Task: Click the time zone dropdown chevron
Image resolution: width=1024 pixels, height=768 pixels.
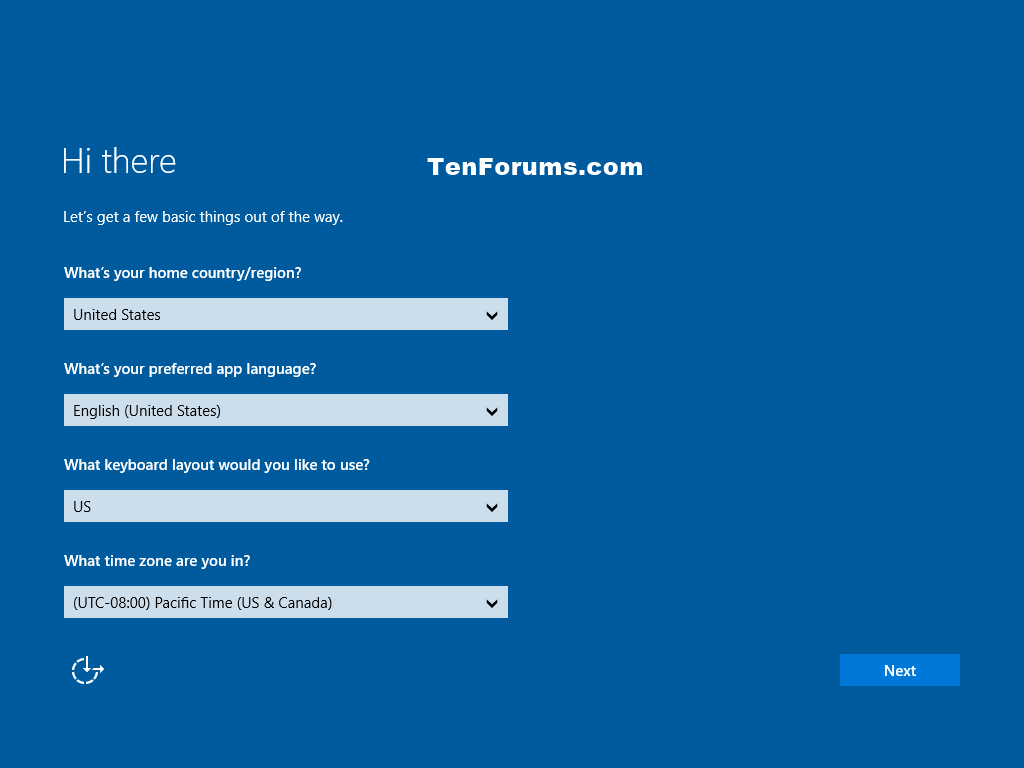Action: tap(492, 603)
